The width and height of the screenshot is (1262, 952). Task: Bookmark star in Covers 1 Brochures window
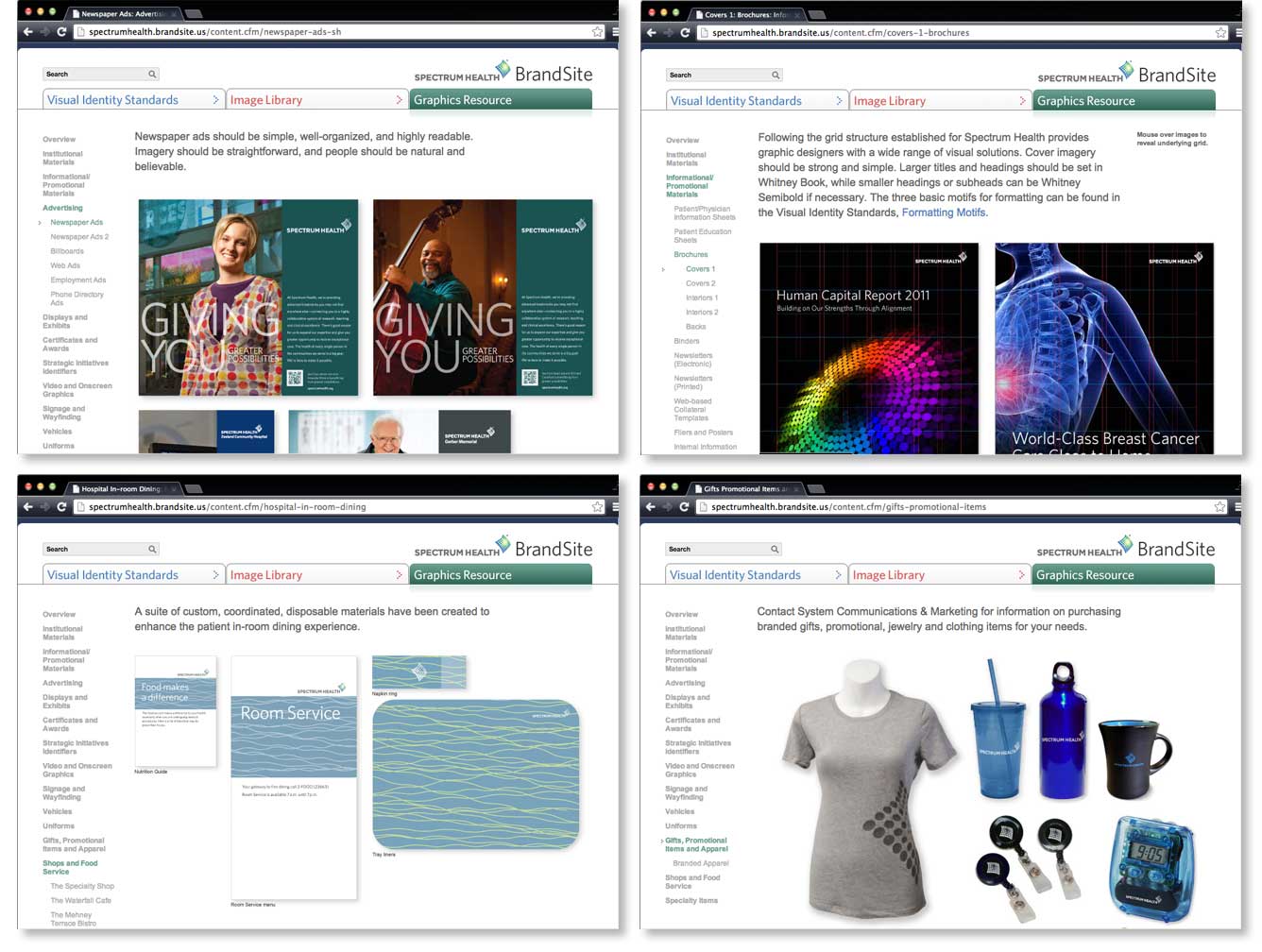pos(1220,32)
